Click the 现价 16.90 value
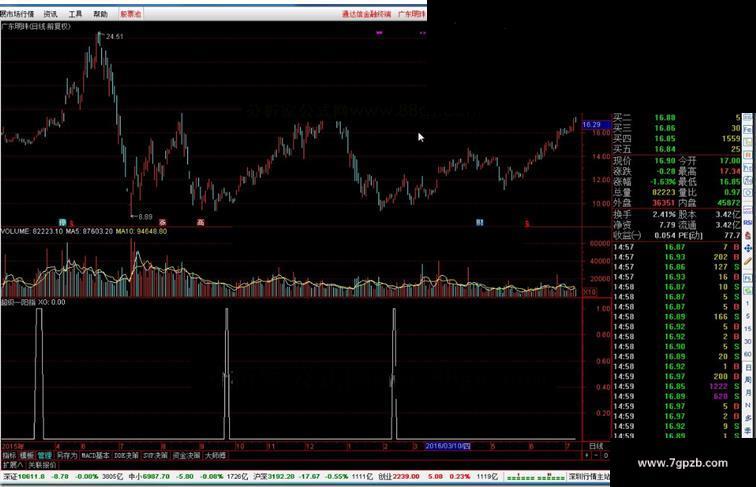The width and height of the screenshot is (756, 487). pos(664,161)
